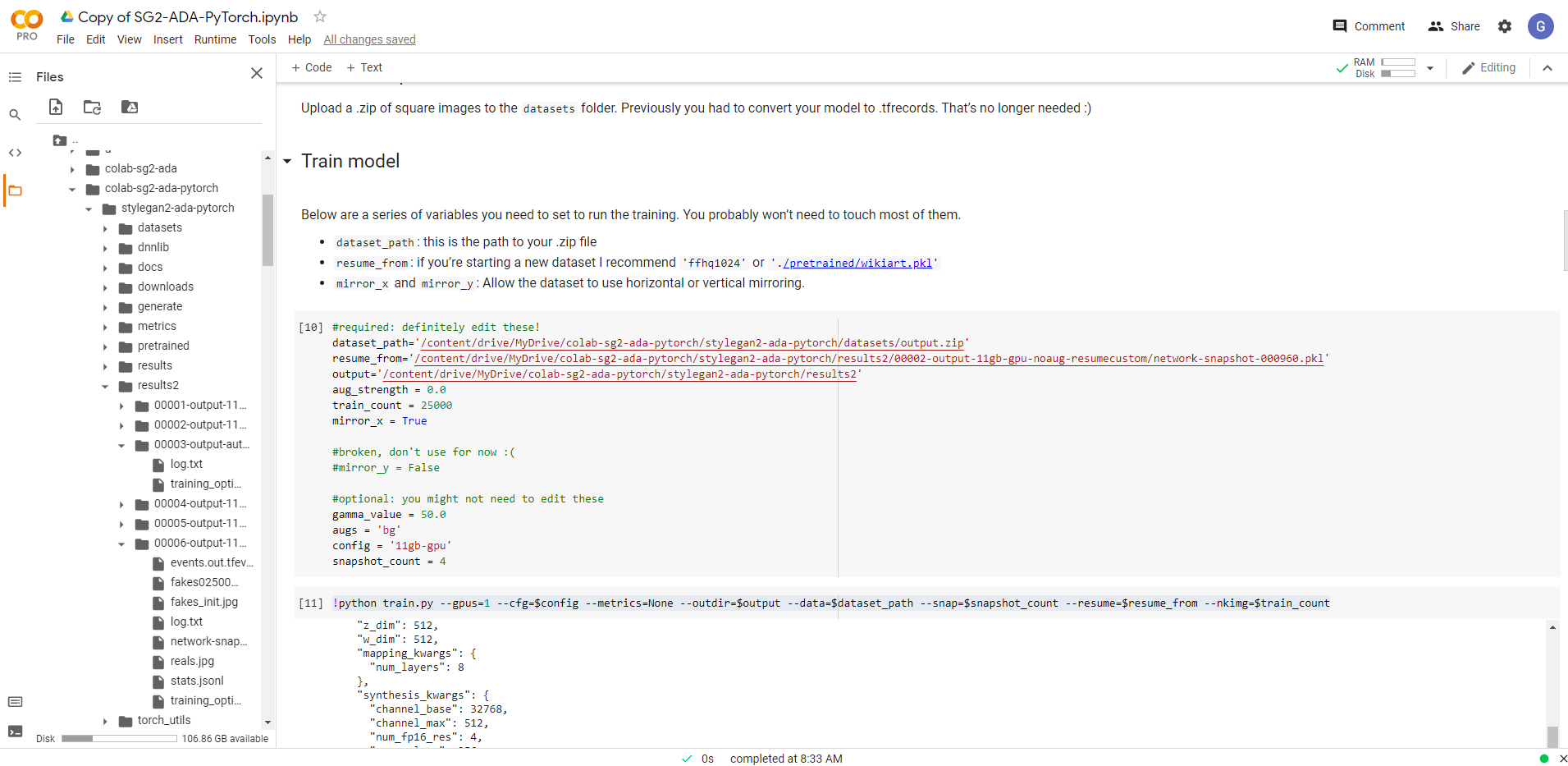Mount Google Drive from the Files toolbar

[x=129, y=108]
